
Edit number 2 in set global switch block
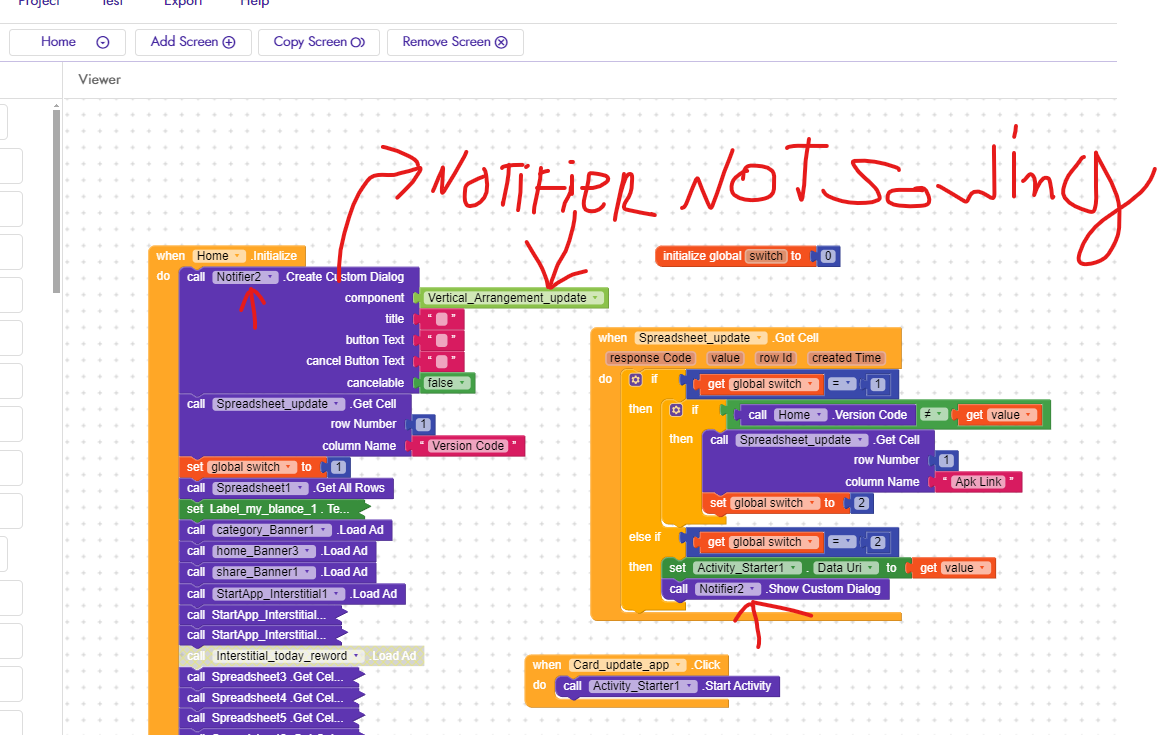click(x=861, y=503)
